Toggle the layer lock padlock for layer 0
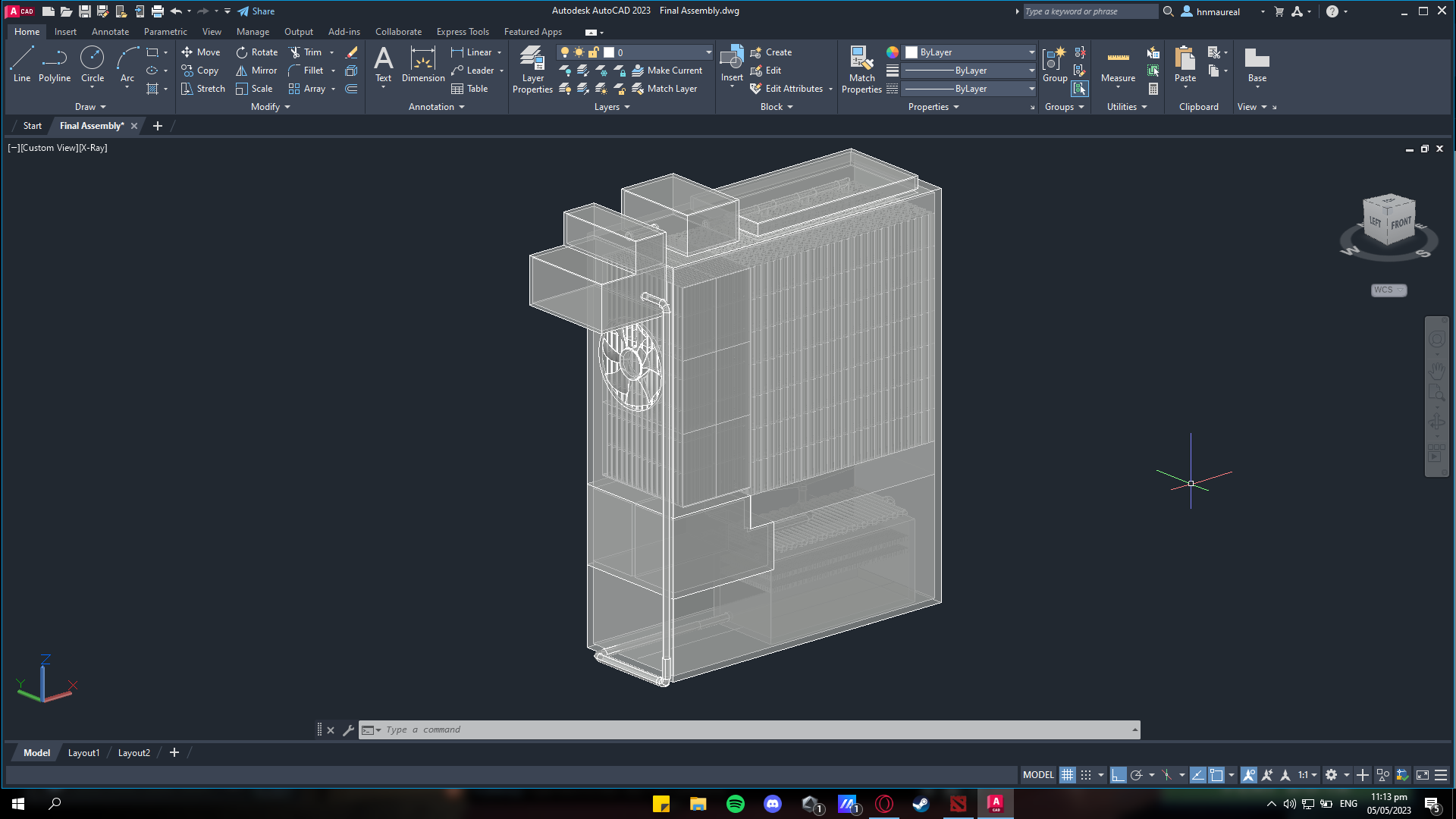The height and width of the screenshot is (819, 1456). pos(594,52)
